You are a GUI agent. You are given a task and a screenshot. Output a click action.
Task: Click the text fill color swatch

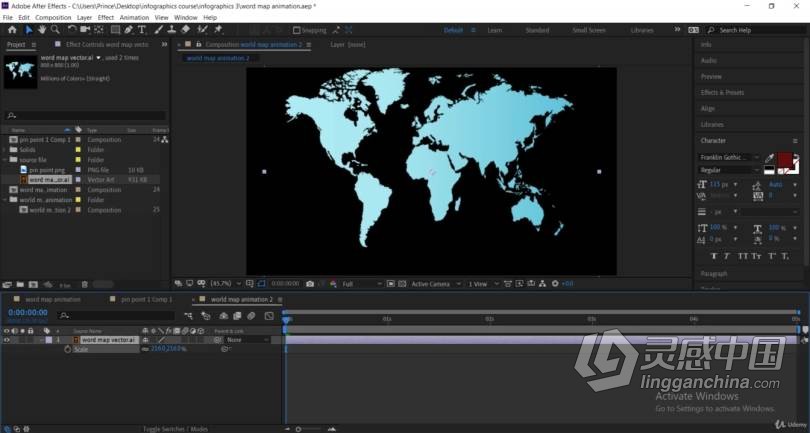[785, 159]
